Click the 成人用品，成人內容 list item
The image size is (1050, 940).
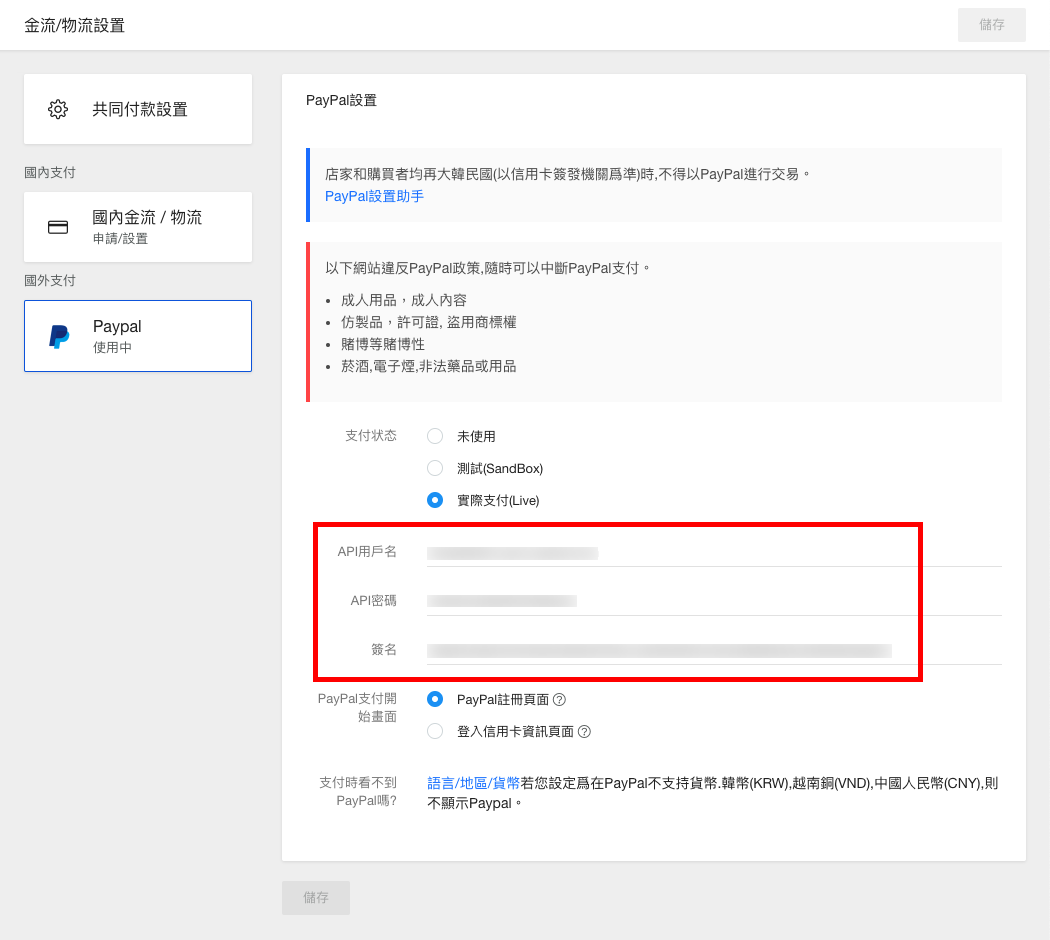pyautogui.click(x=404, y=300)
